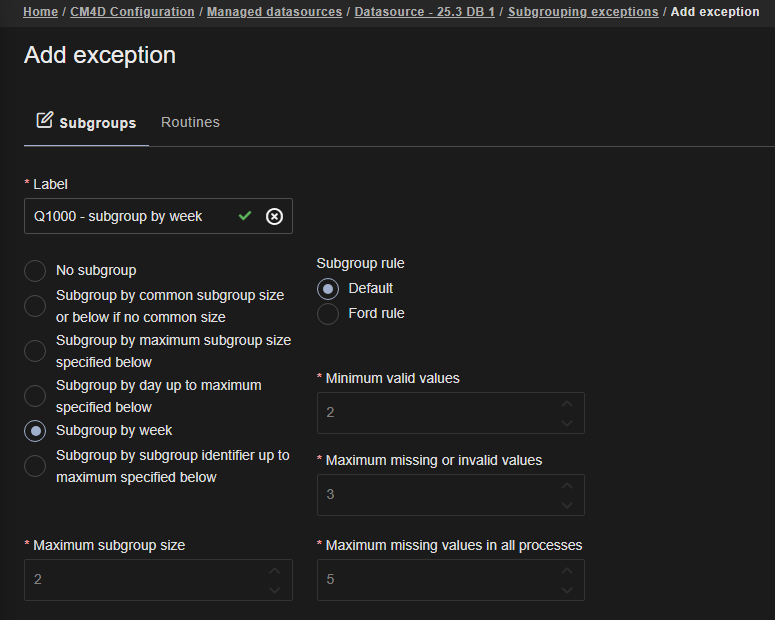
Task: Choose Subgroup by subgroup identifier option
Action: click(x=35, y=466)
